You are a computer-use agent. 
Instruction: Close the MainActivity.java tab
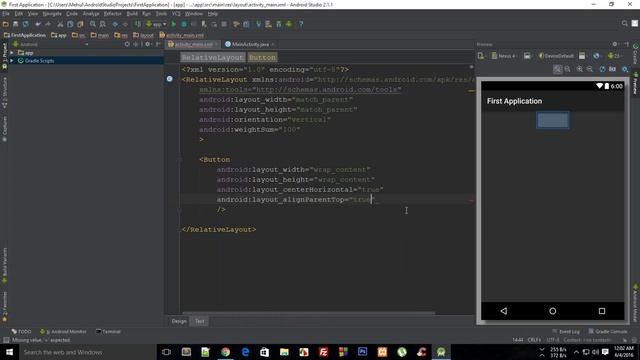[273, 44]
